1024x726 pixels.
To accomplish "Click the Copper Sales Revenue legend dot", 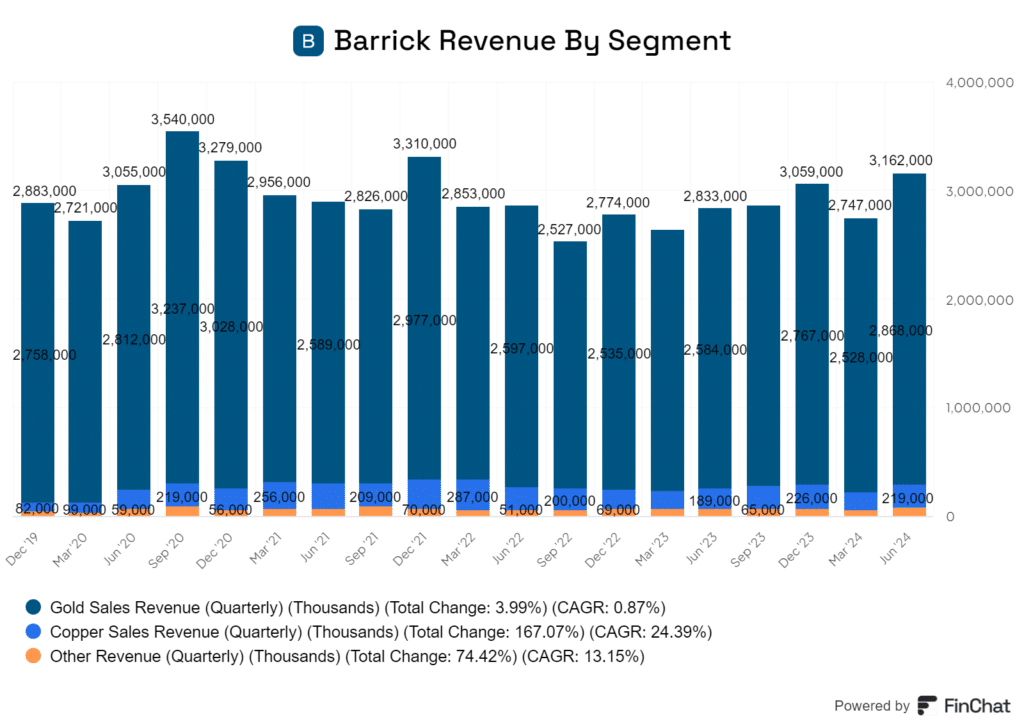I will [34, 632].
